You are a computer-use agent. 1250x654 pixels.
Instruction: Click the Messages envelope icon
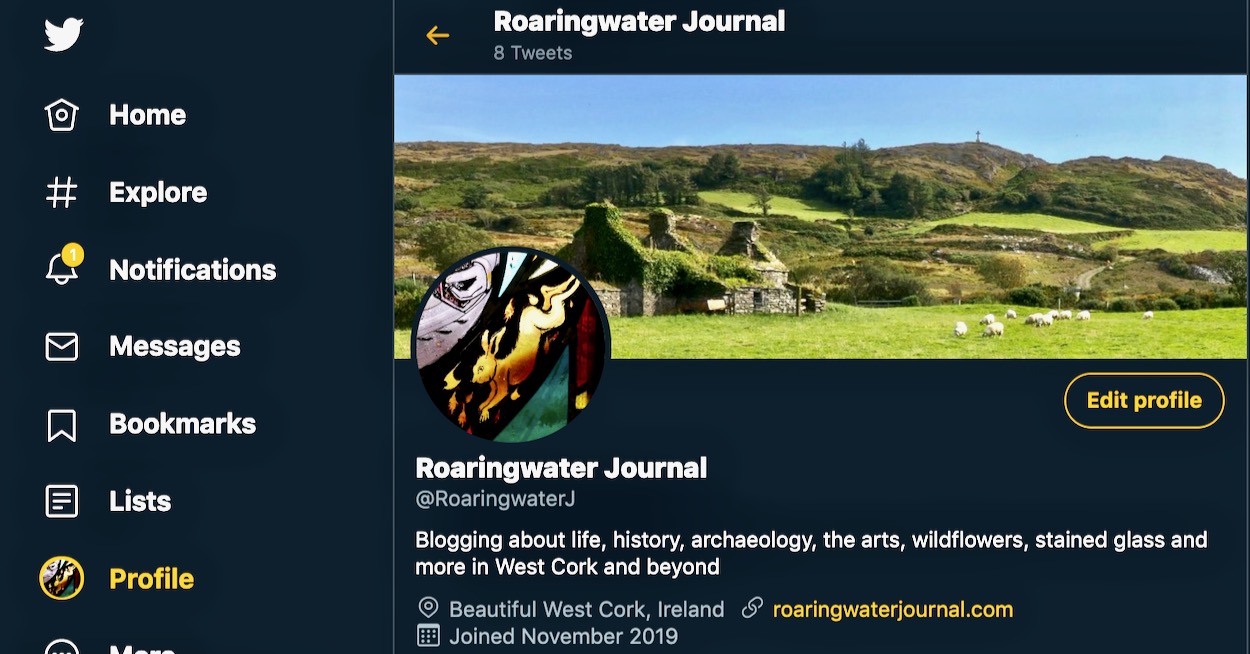(62, 346)
